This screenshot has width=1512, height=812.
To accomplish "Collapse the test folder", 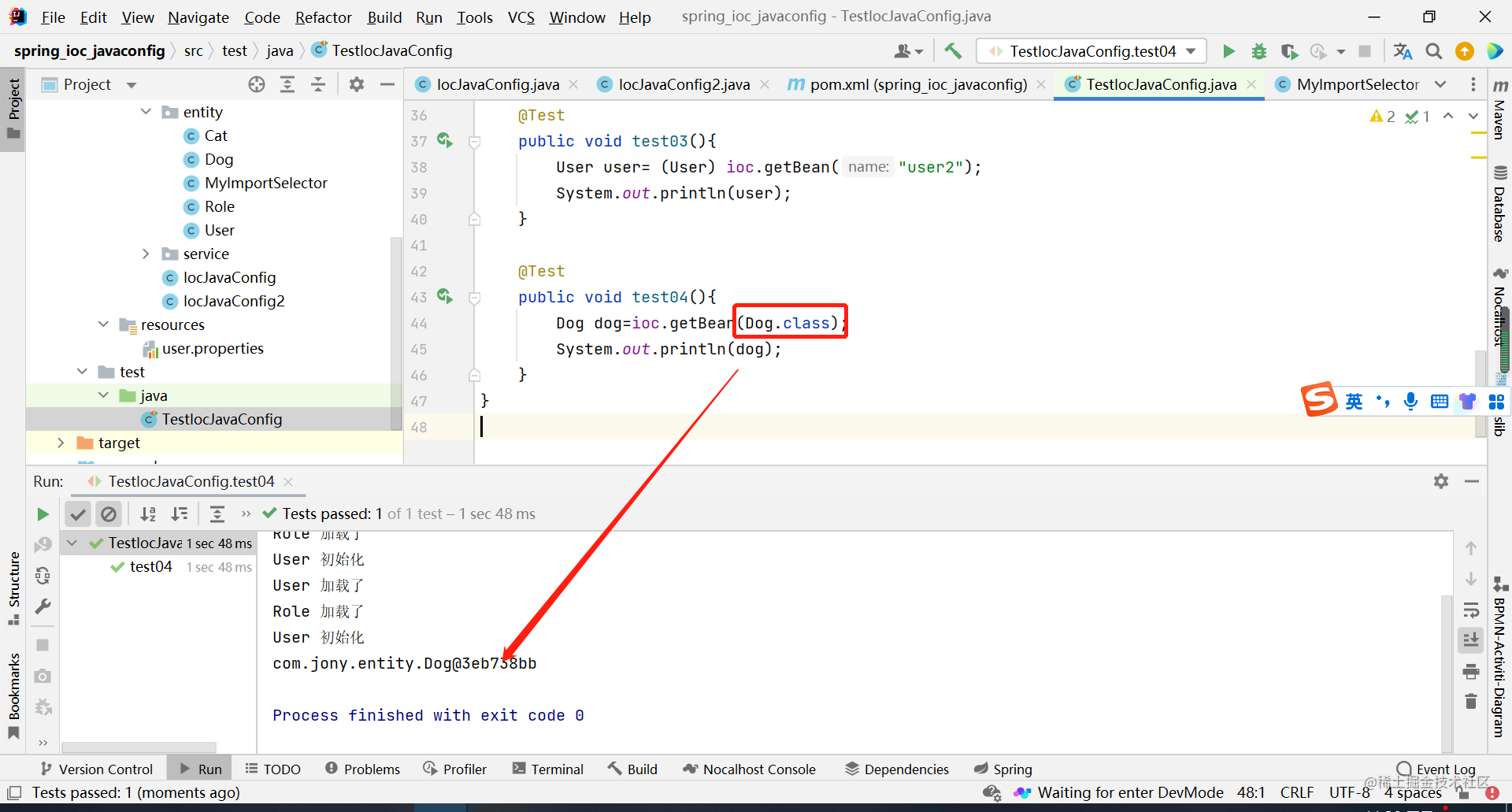I will pyautogui.click(x=82, y=372).
